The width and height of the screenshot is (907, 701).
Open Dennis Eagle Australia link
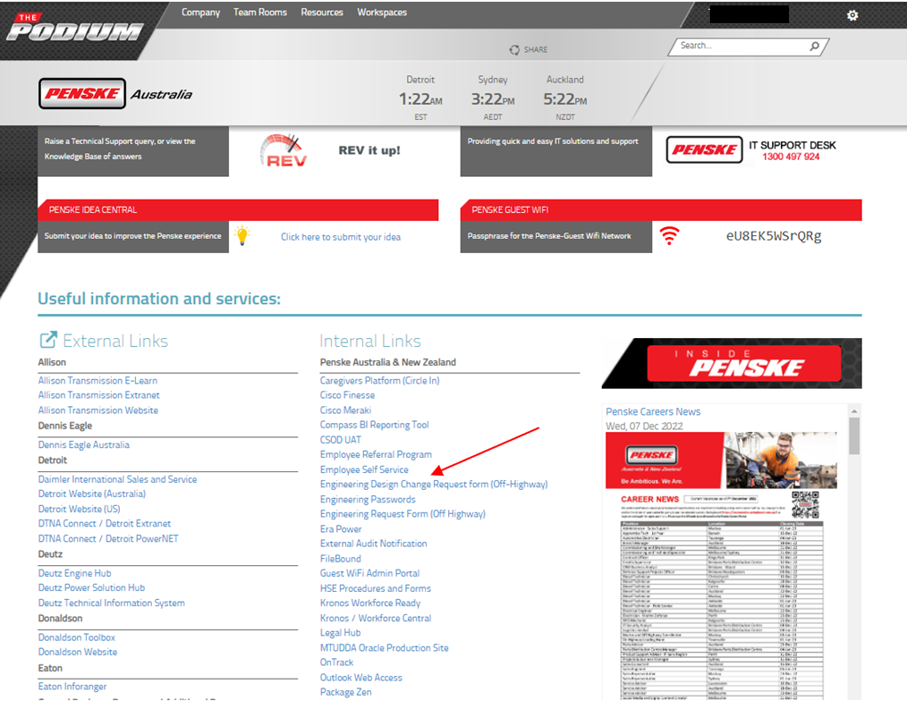pos(84,445)
